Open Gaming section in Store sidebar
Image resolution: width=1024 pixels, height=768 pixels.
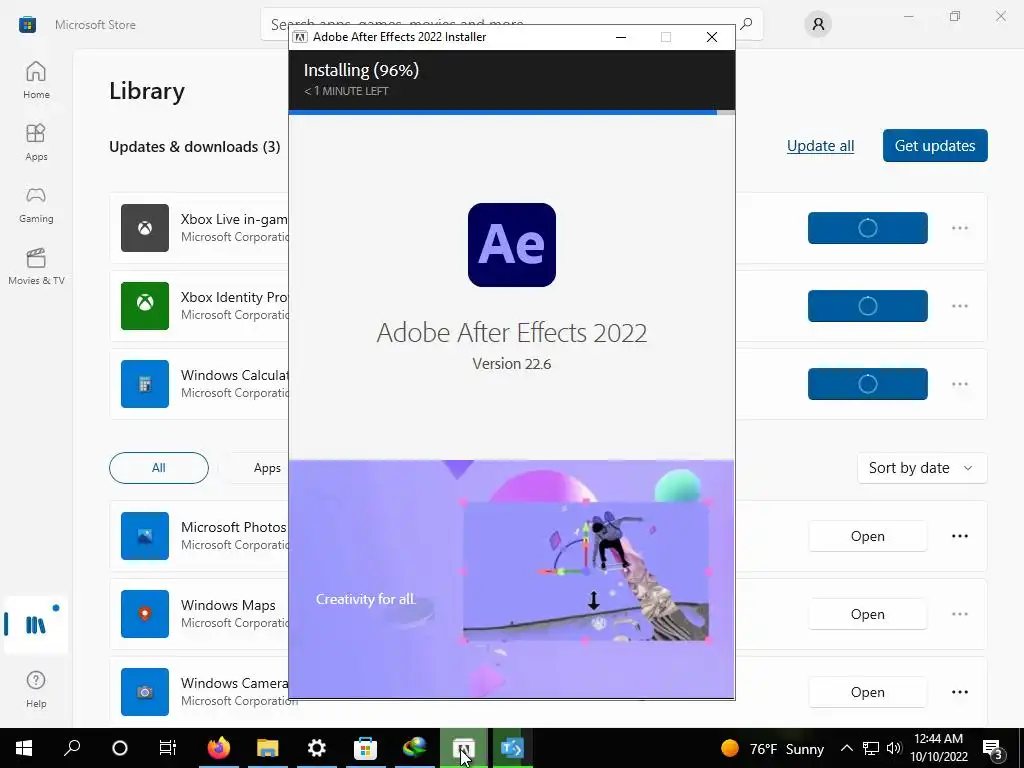click(x=36, y=204)
